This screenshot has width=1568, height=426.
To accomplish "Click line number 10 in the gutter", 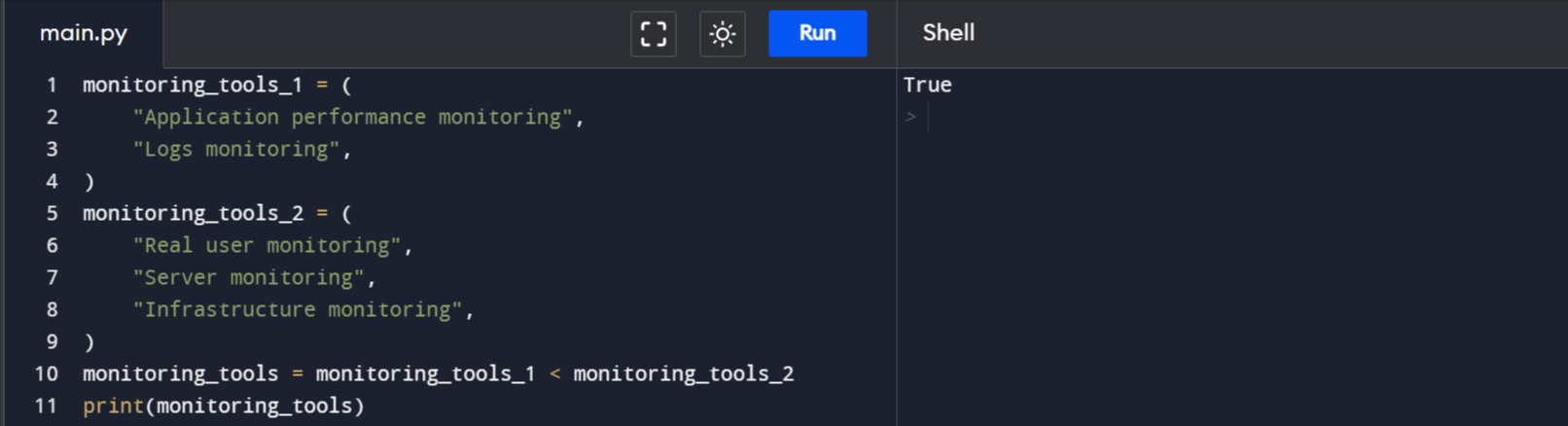I will [46, 373].
